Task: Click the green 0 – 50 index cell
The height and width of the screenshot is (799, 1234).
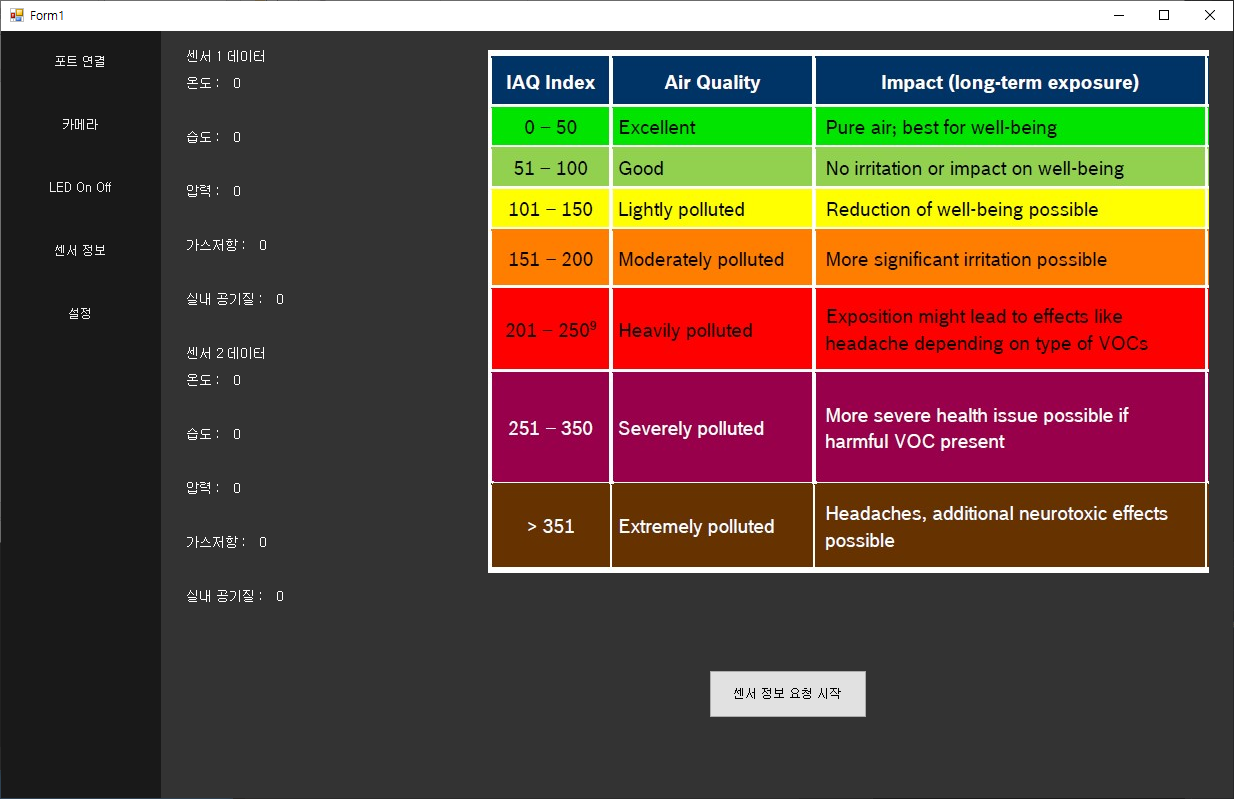Action: pyautogui.click(x=551, y=127)
